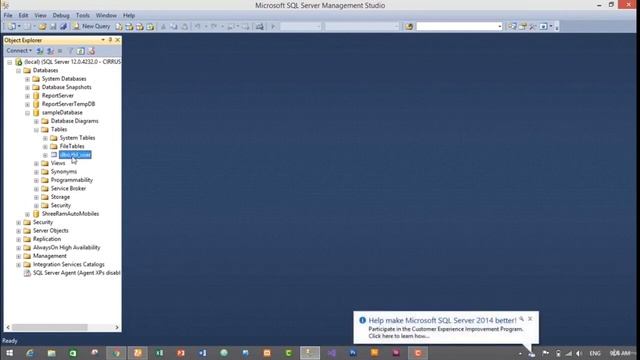Open the View menu
The image size is (640, 360).
click(40, 16)
